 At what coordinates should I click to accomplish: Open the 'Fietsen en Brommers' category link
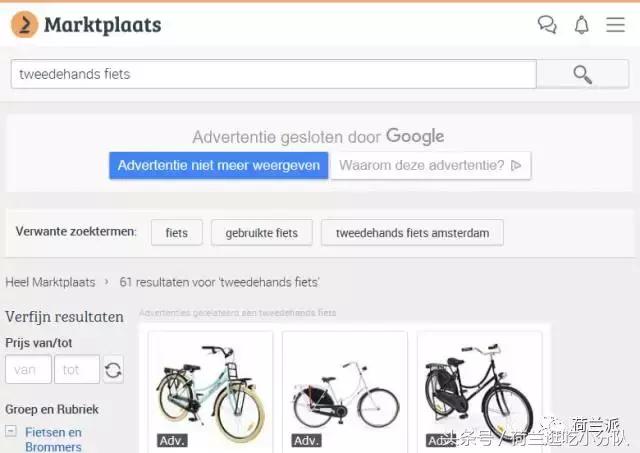click(x=53, y=439)
